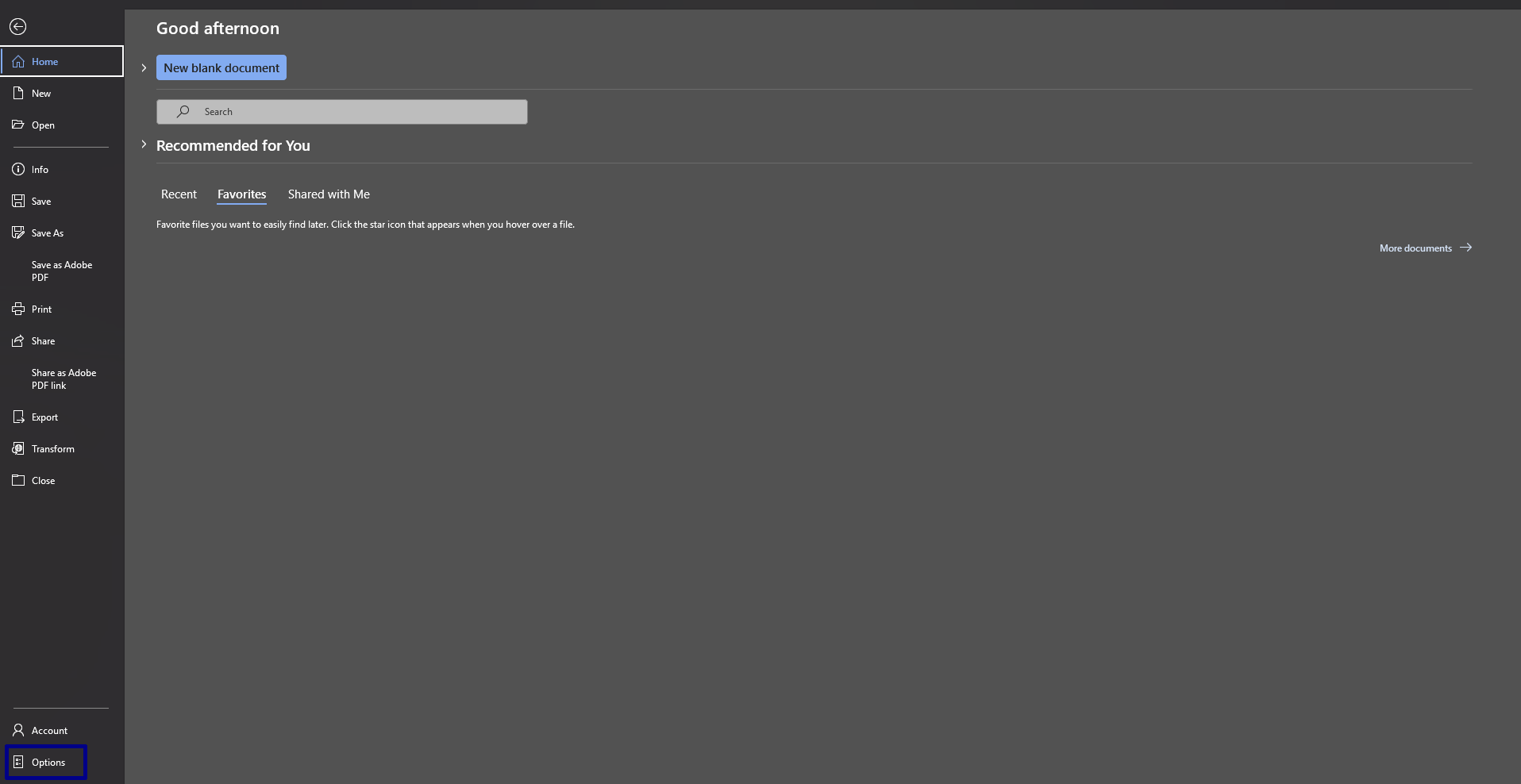Image resolution: width=1521 pixels, height=784 pixels.
Task: Click inside the Search input field
Action: (x=342, y=112)
